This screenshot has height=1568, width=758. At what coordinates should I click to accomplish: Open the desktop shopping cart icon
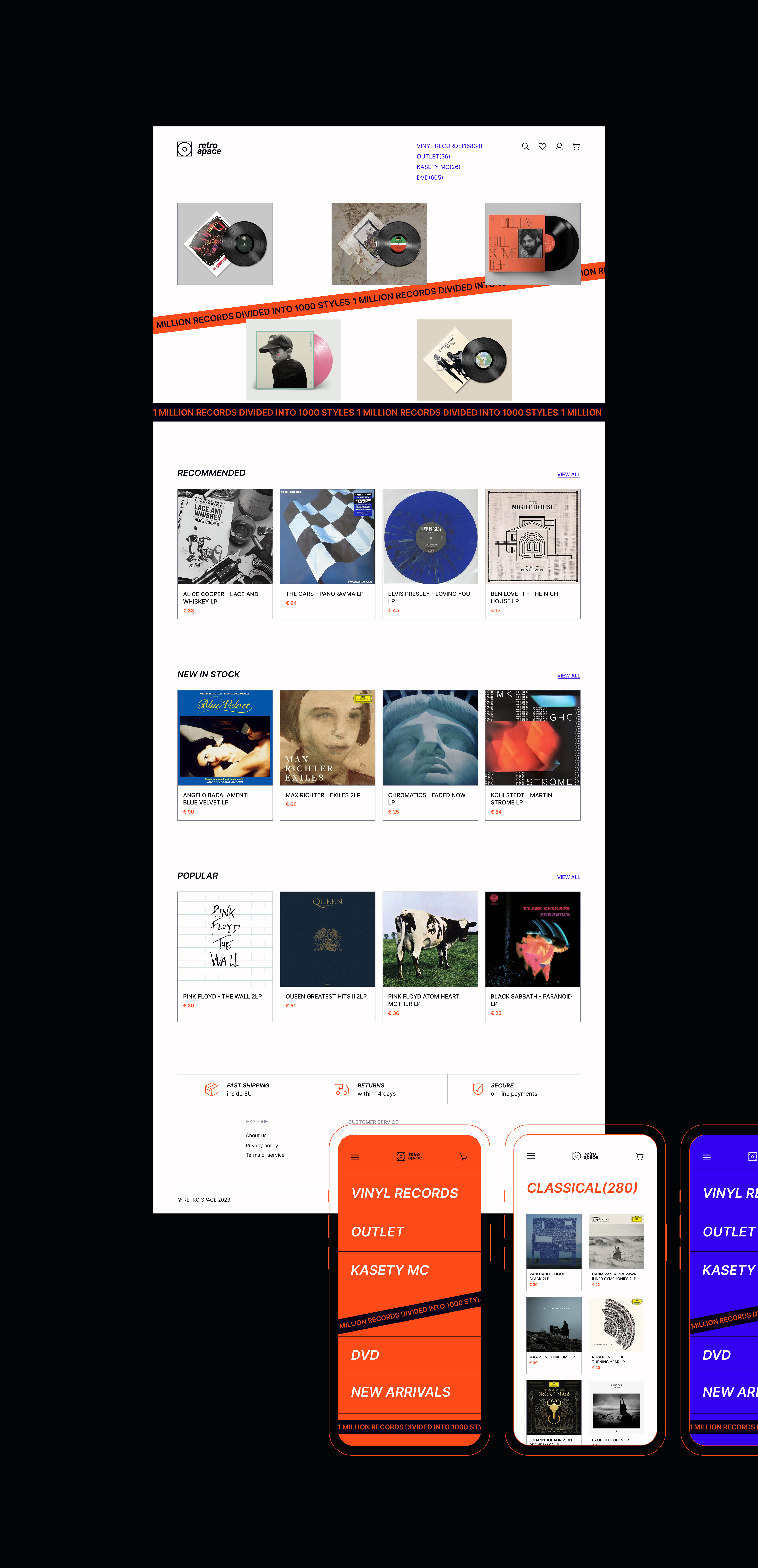point(576,146)
